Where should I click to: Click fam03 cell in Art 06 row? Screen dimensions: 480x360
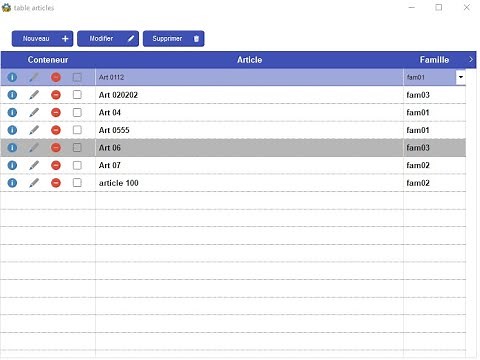click(435, 148)
